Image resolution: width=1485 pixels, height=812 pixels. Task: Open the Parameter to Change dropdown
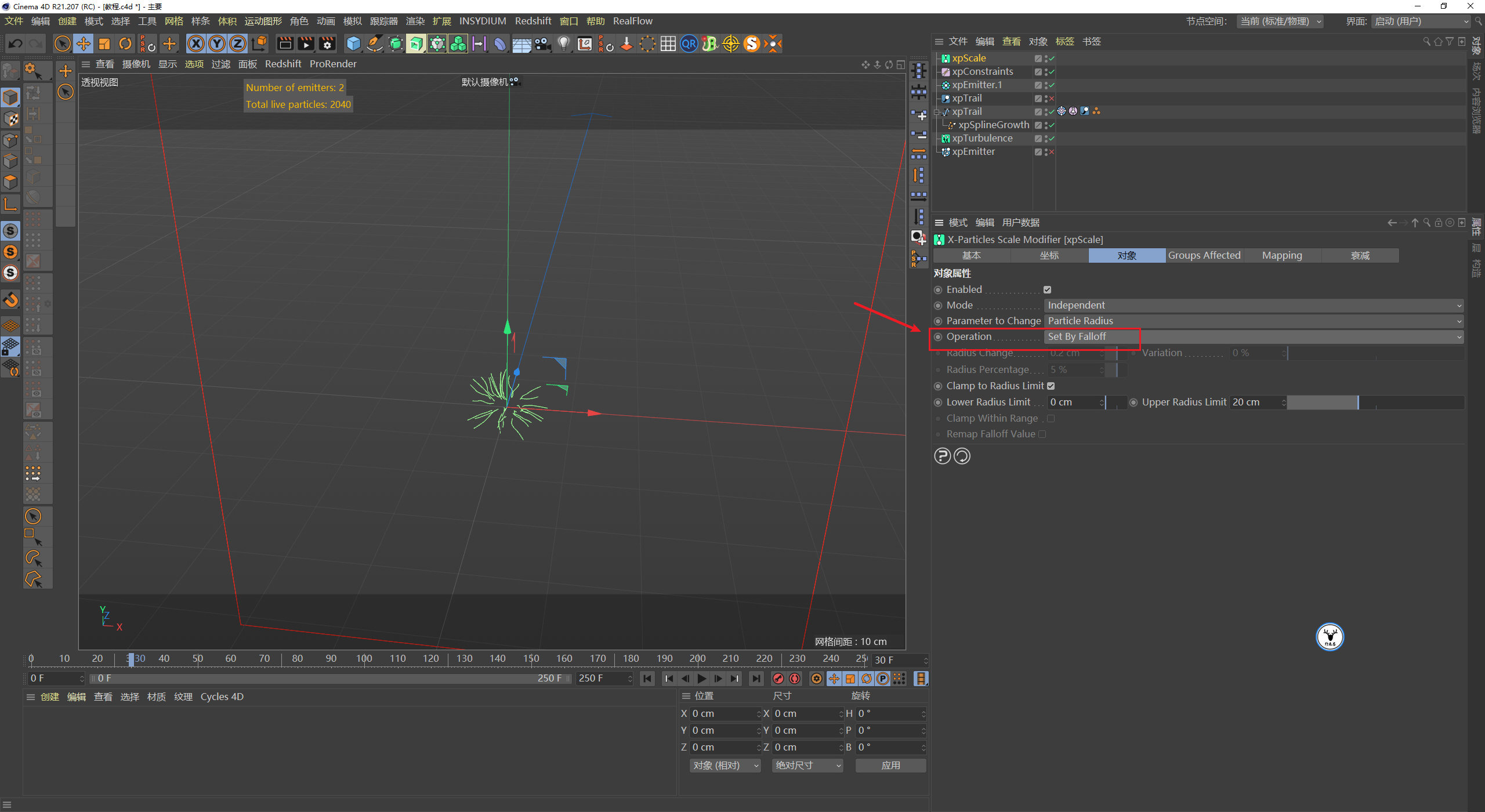pos(1254,321)
